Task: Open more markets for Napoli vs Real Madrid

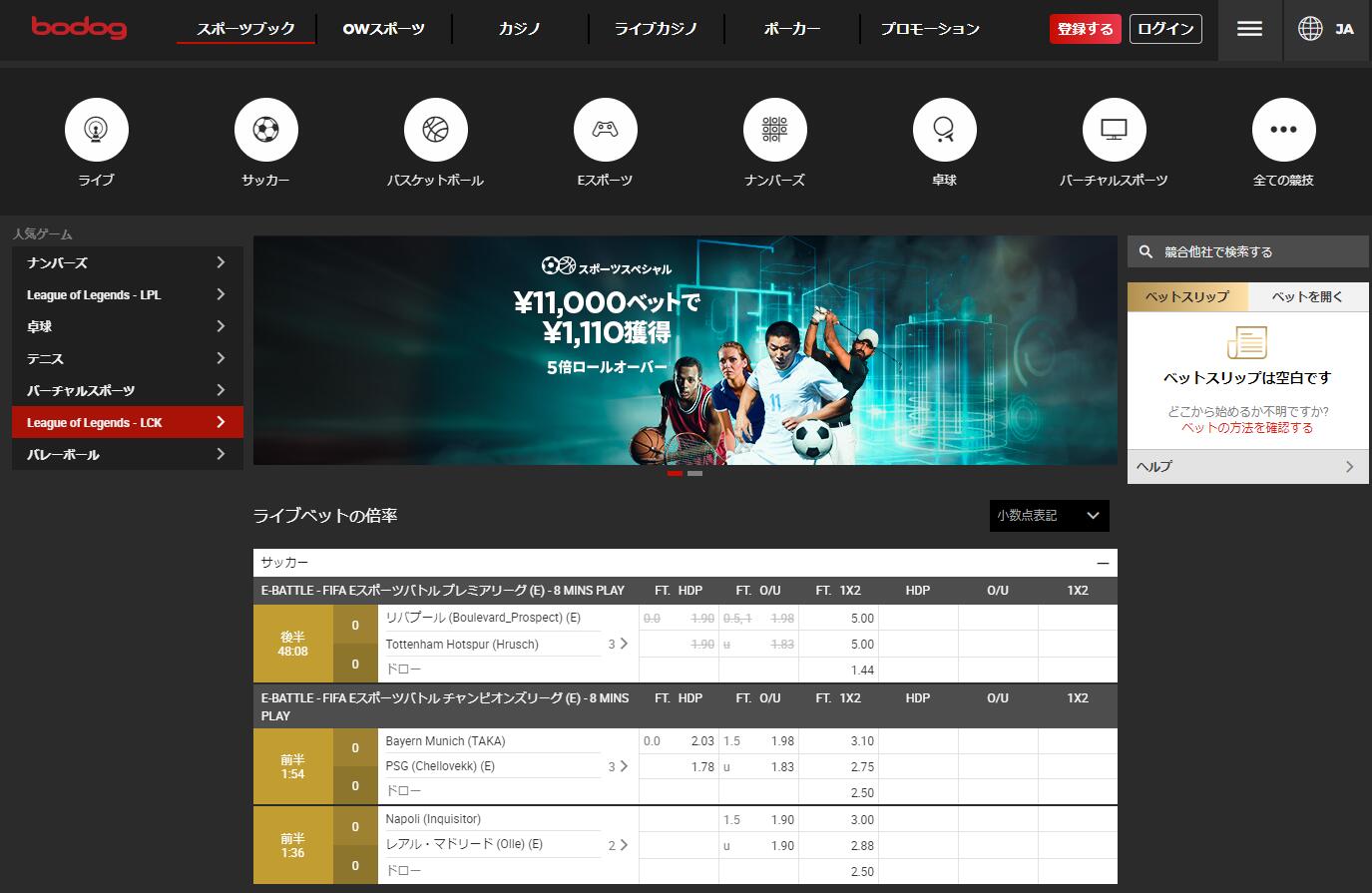Action: pyautogui.click(x=619, y=845)
